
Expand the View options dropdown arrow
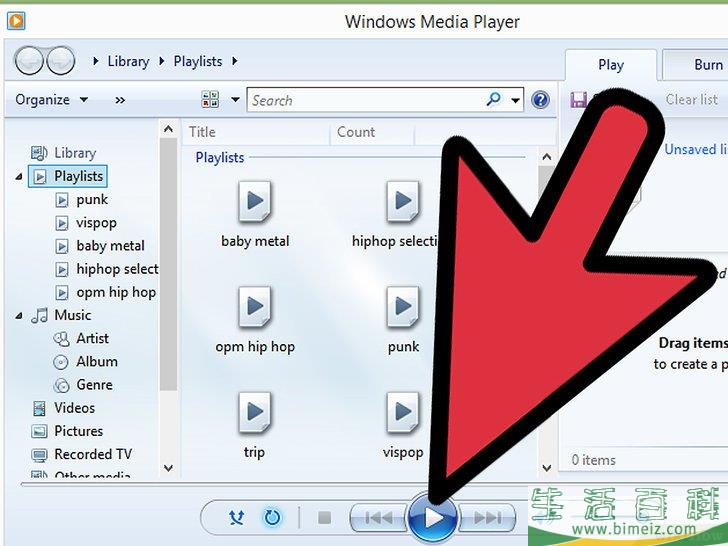(x=235, y=99)
